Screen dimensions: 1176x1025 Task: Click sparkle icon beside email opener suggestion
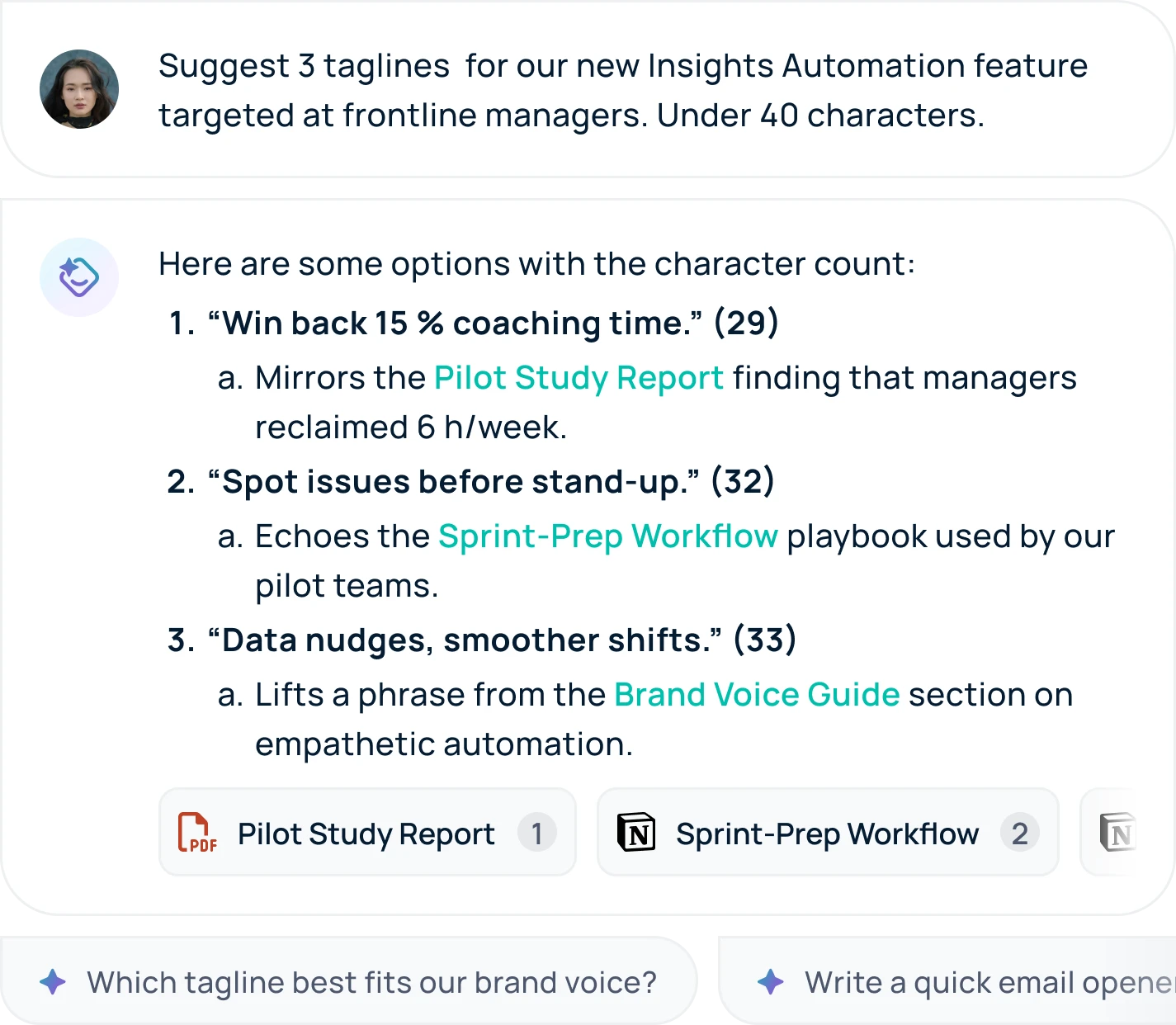point(771,982)
